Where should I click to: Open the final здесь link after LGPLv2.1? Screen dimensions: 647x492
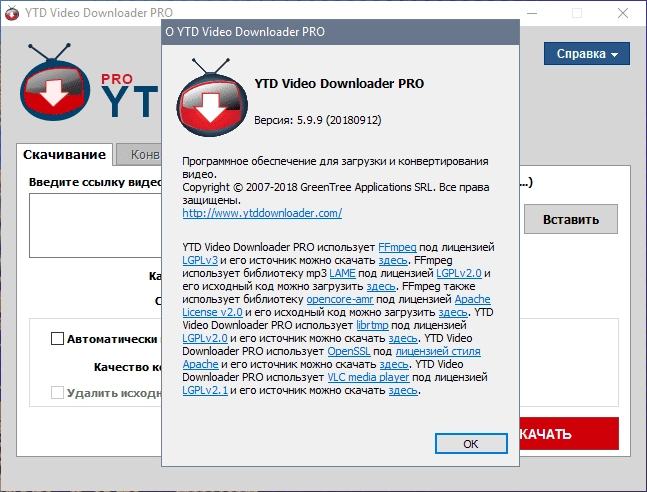403,390
